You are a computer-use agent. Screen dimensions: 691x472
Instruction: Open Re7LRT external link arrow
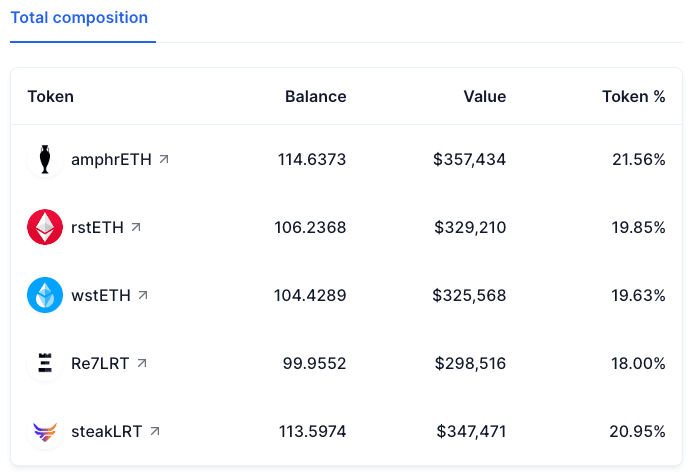141,363
